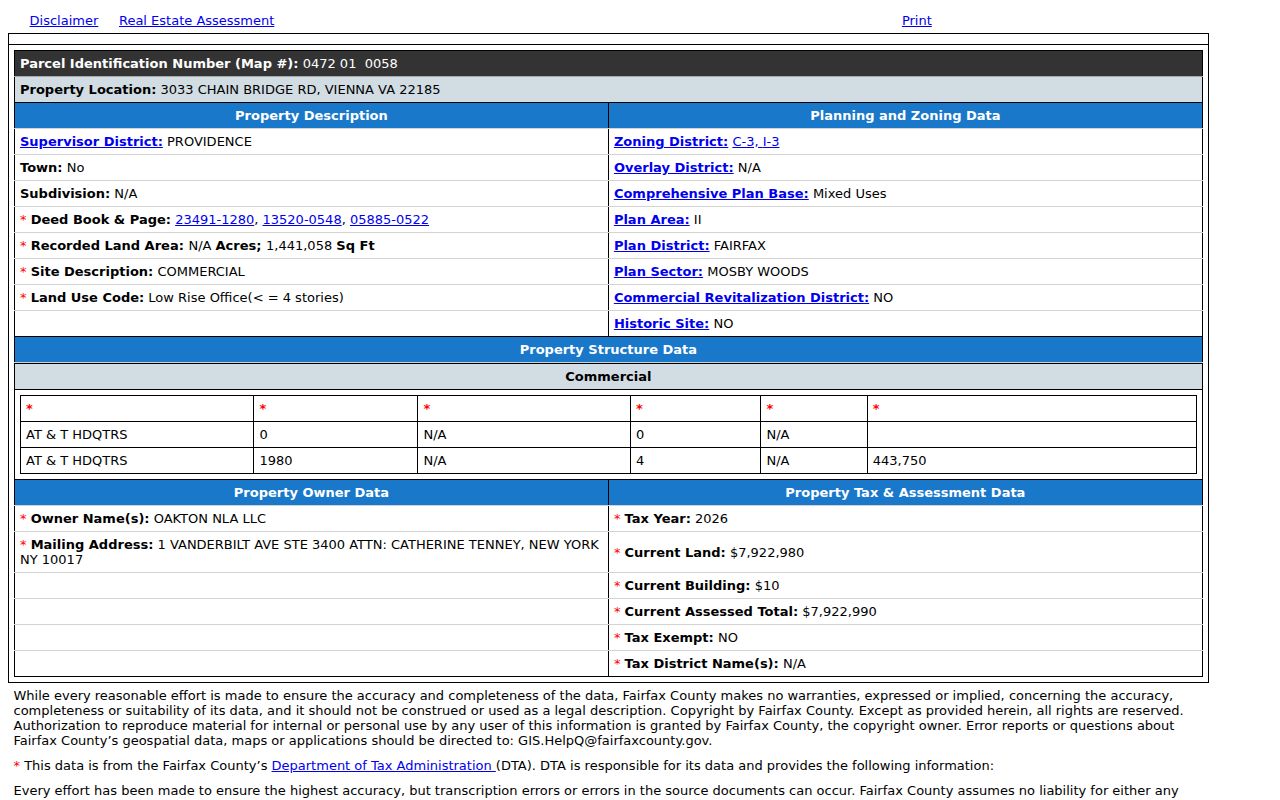Click the COMMERCIAL site description value
This screenshot has width=1280, height=800.
201,271
